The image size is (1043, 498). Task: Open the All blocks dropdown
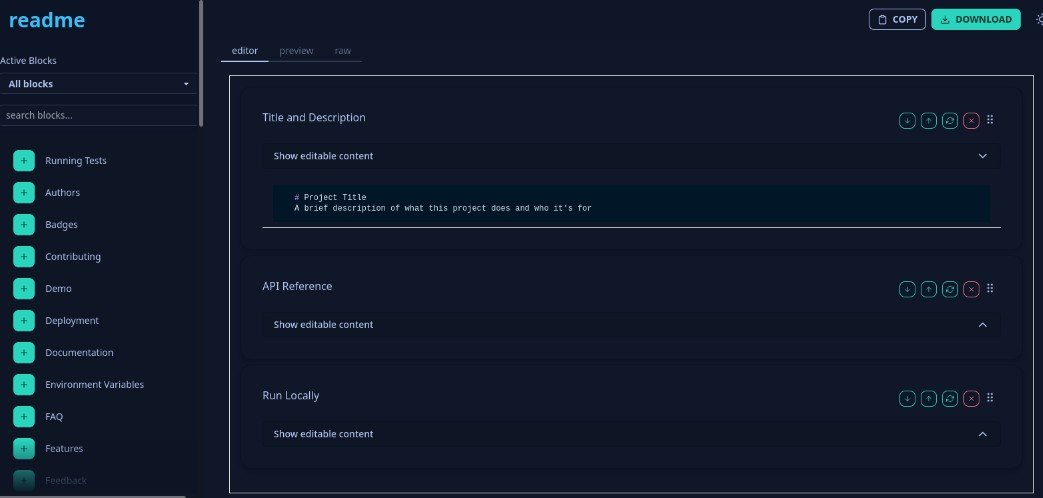click(x=98, y=84)
